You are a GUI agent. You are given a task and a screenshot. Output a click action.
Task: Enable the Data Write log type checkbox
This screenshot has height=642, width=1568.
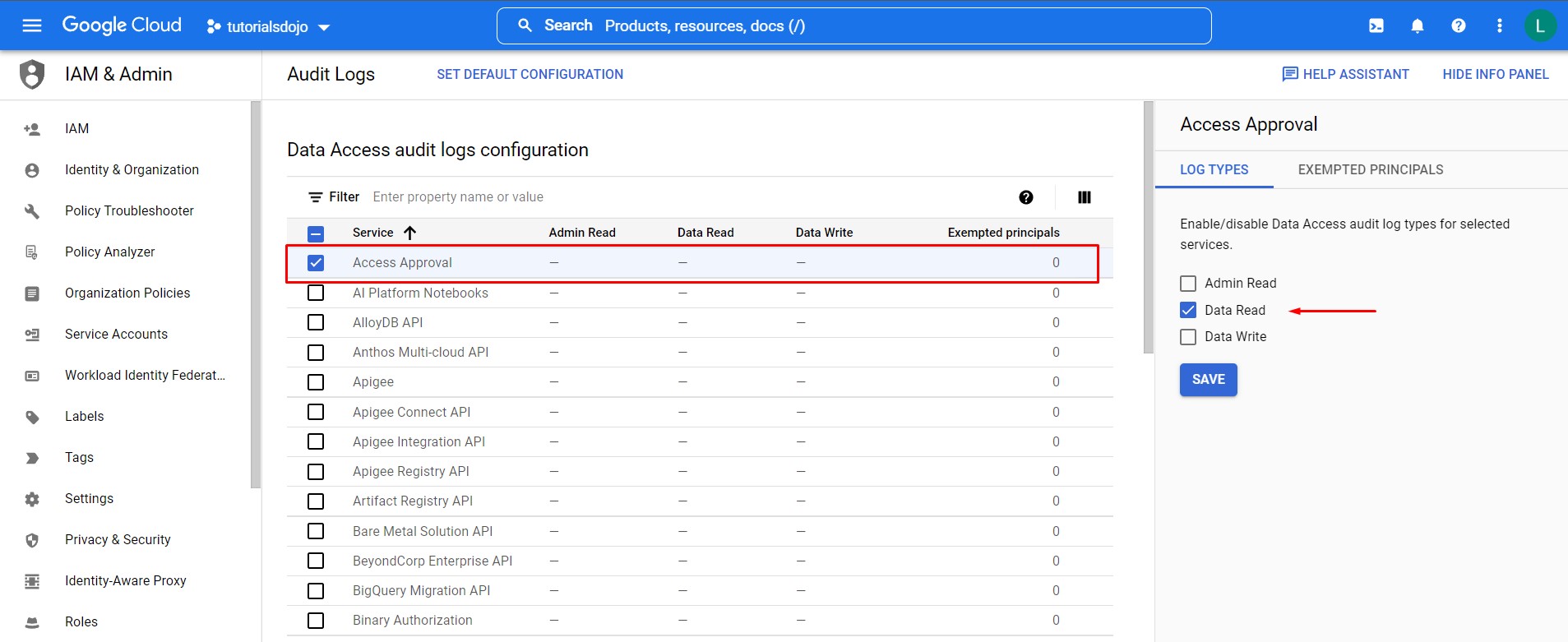pos(1188,337)
